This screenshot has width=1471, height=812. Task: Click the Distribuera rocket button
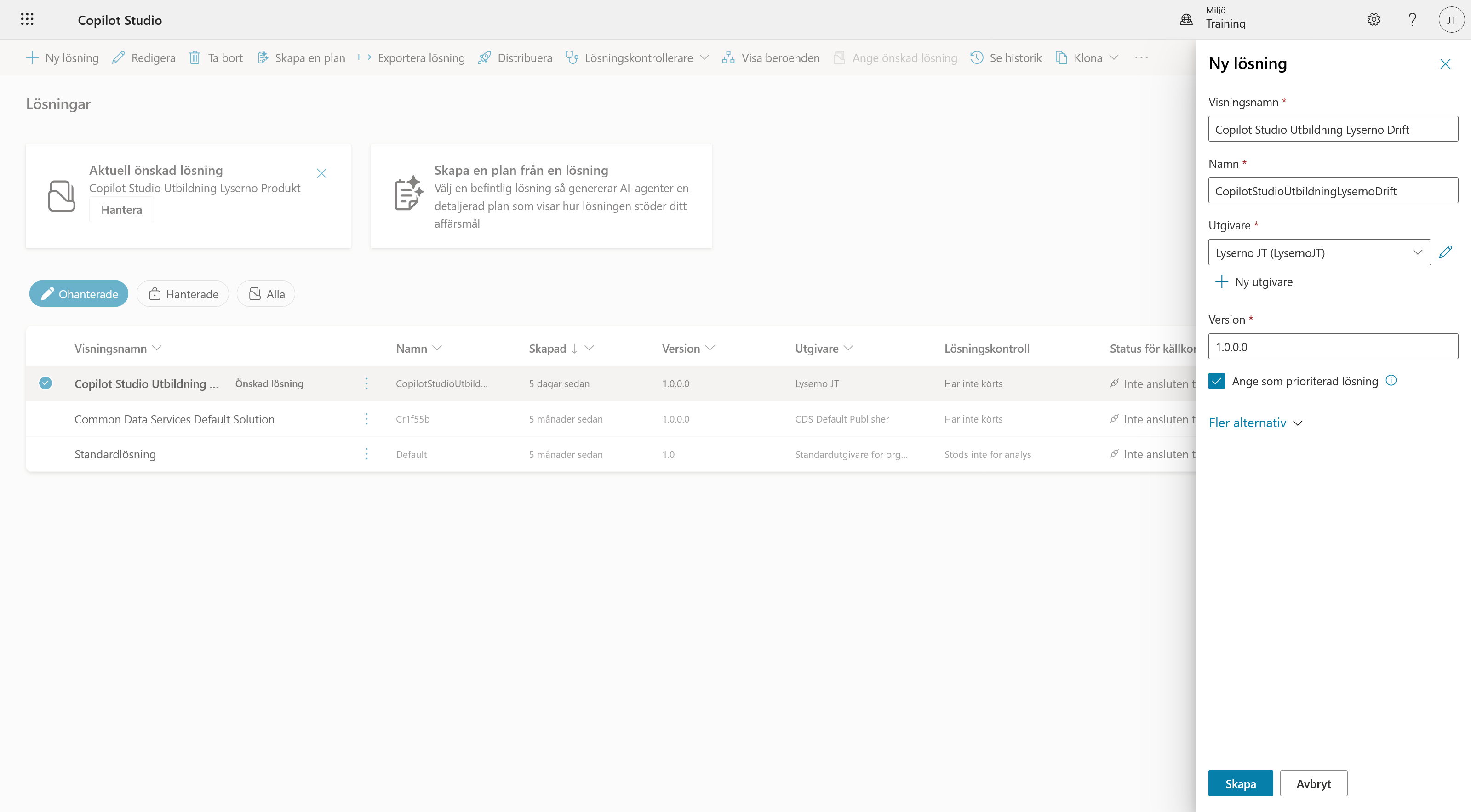pyautogui.click(x=515, y=57)
